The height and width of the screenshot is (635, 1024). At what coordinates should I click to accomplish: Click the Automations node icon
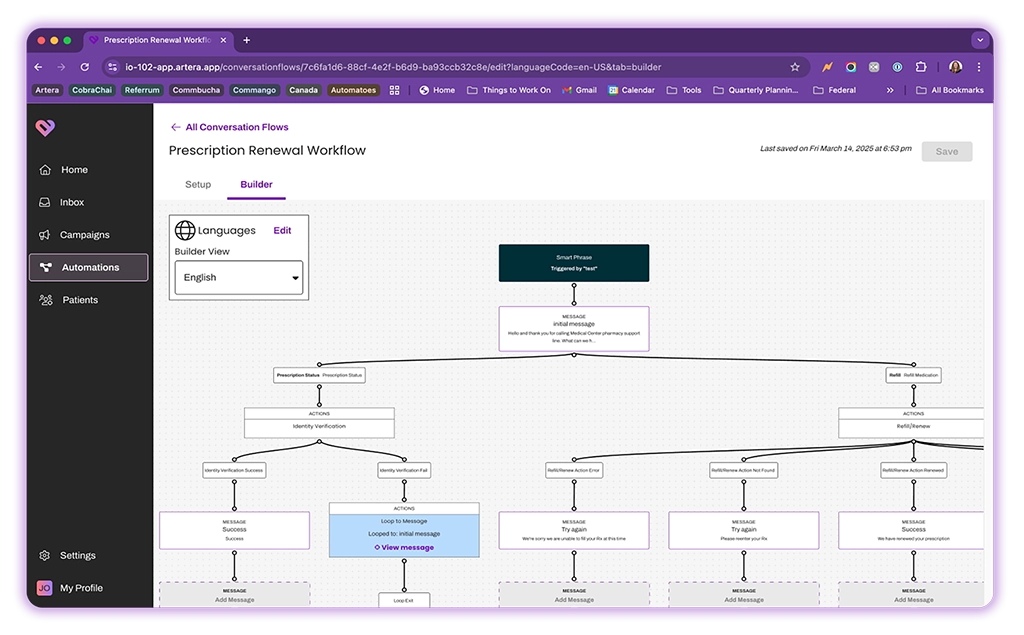click(46, 267)
